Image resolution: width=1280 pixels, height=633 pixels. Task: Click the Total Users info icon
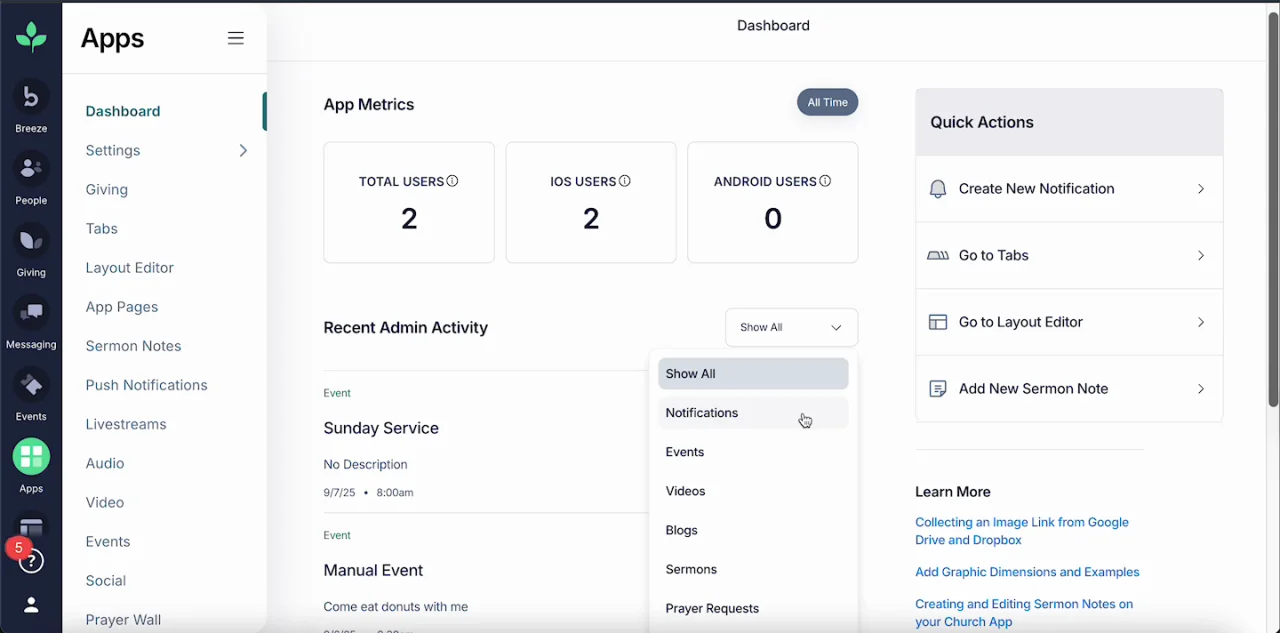point(452,181)
